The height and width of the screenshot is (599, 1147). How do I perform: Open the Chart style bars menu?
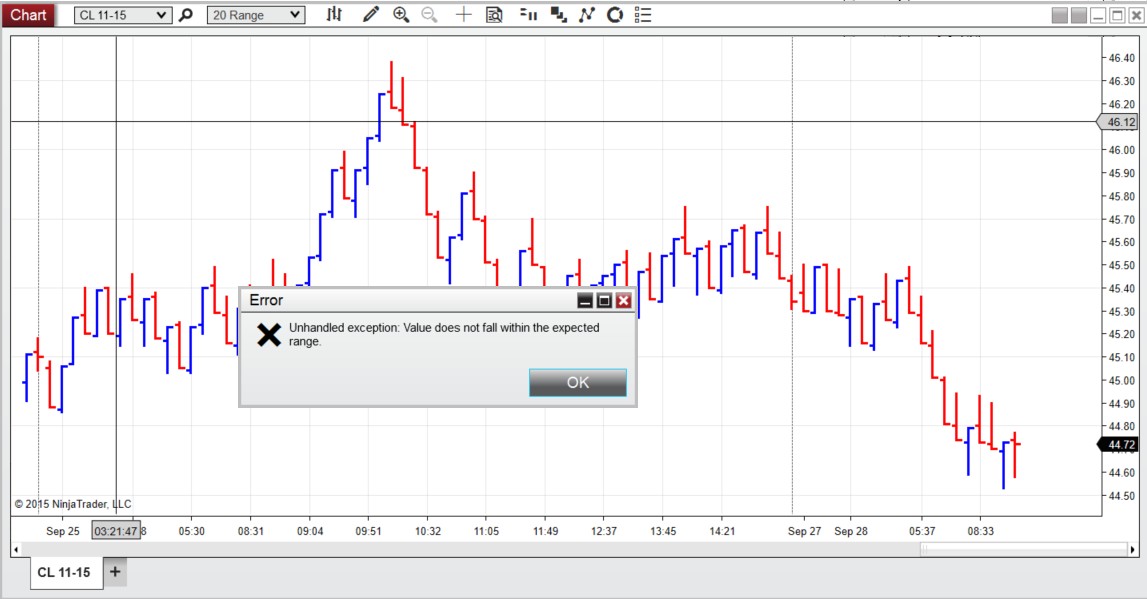click(334, 15)
